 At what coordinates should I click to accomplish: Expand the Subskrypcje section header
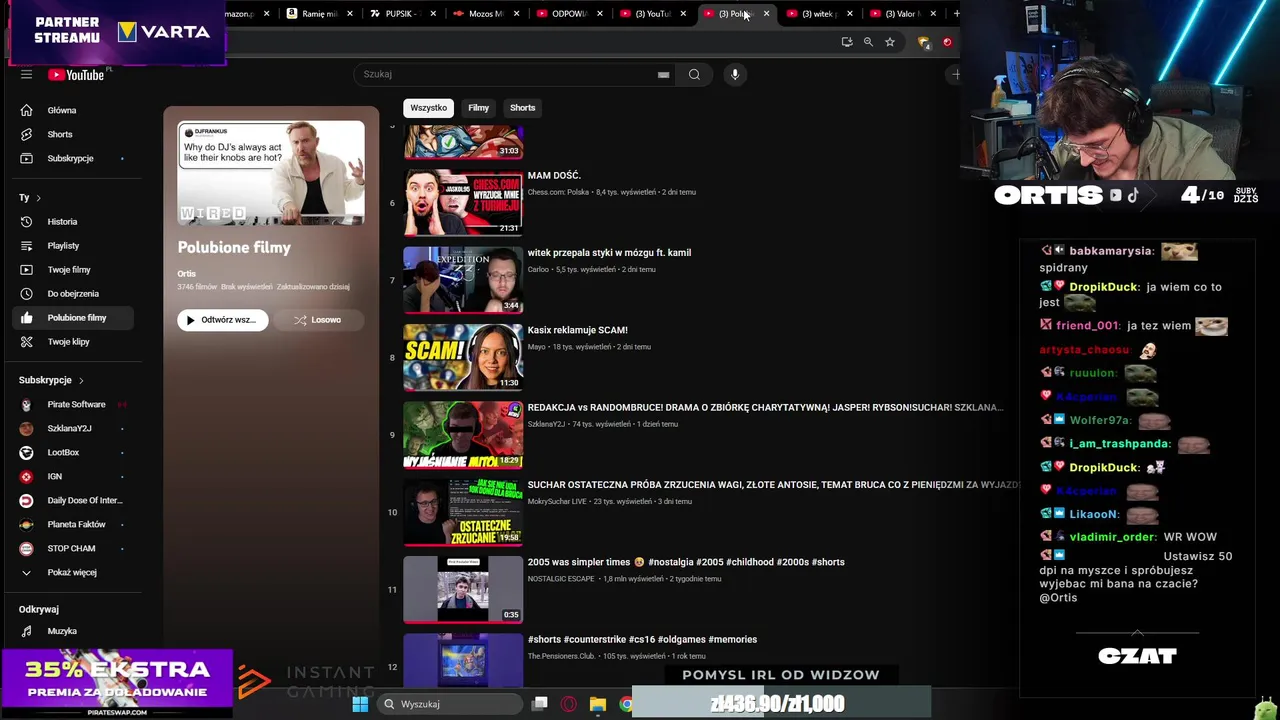click(x=51, y=380)
